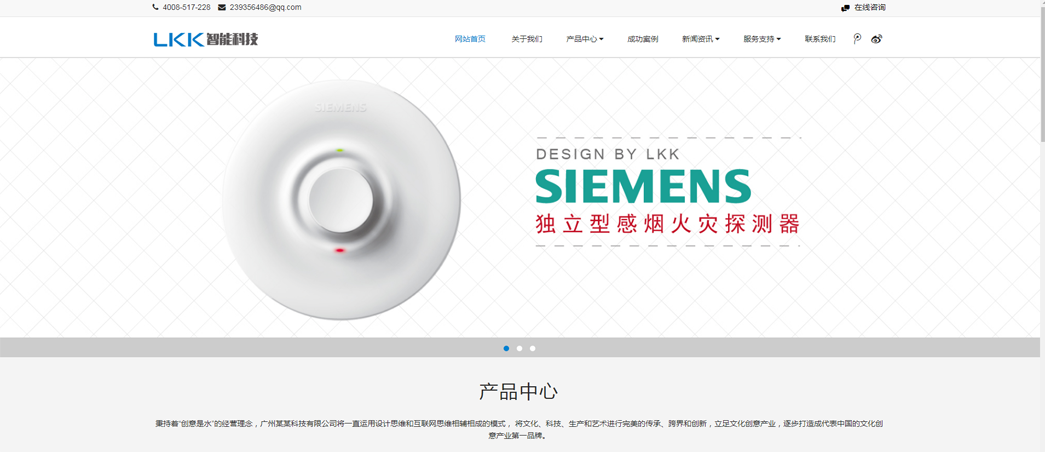Select the third carousel slide dot
The image size is (1045, 452).
click(532, 348)
